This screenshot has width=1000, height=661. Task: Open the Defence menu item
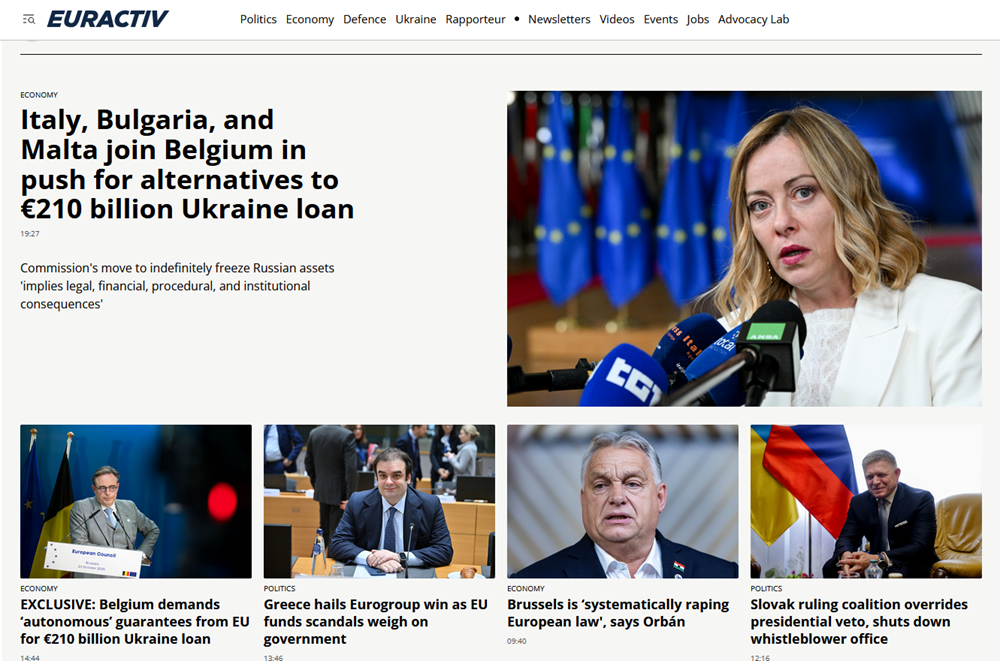click(365, 19)
